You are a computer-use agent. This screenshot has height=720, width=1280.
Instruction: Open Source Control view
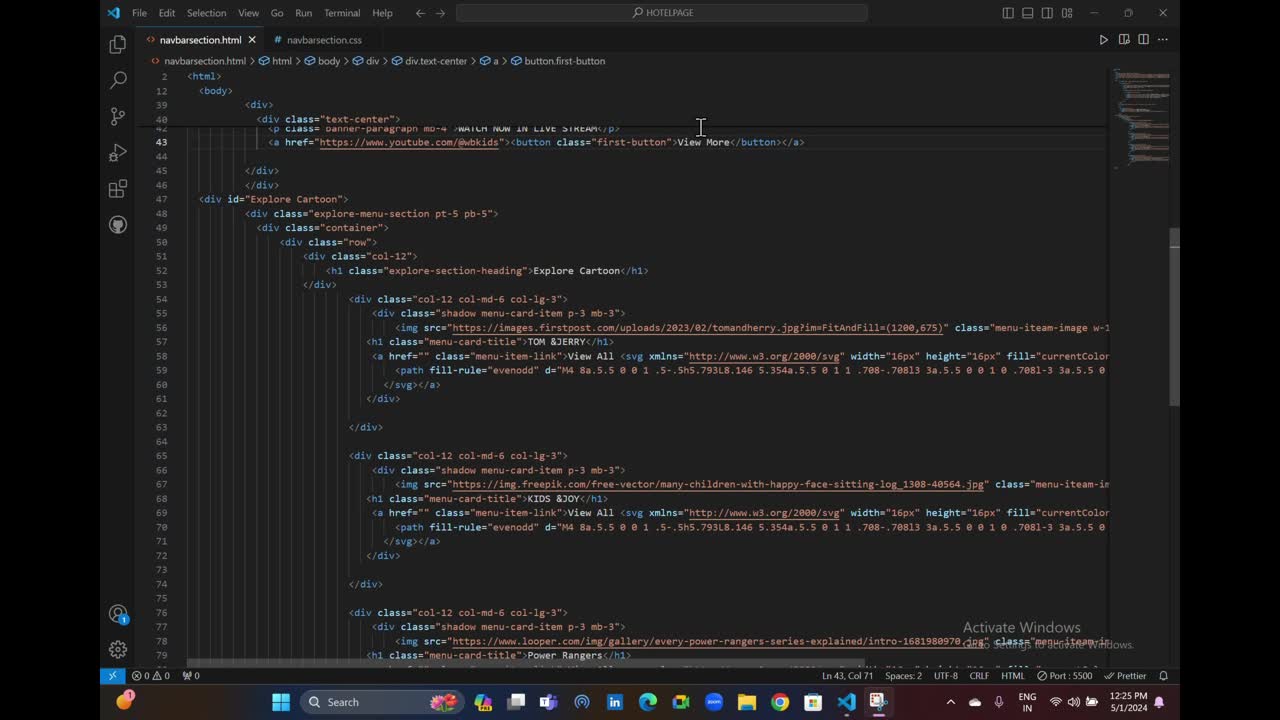[118, 117]
